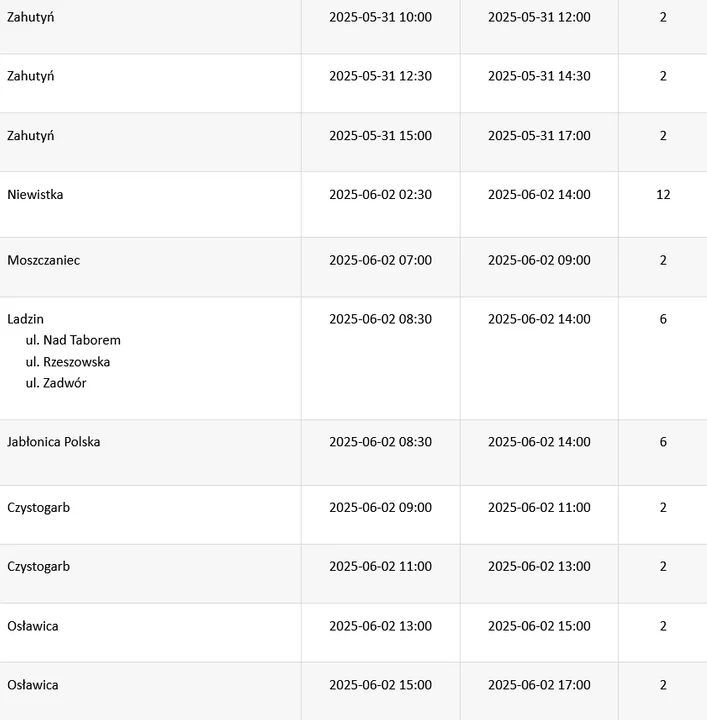707x720 pixels.
Task: Select the Ladzin location entry
Action: point(26,319)
